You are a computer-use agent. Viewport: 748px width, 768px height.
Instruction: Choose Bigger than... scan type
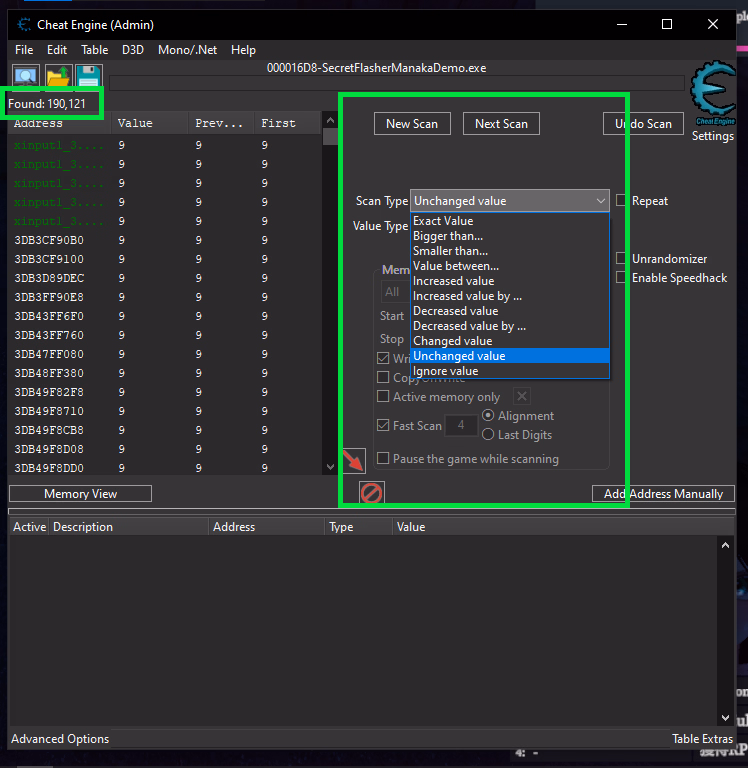(x=510, y=236)
